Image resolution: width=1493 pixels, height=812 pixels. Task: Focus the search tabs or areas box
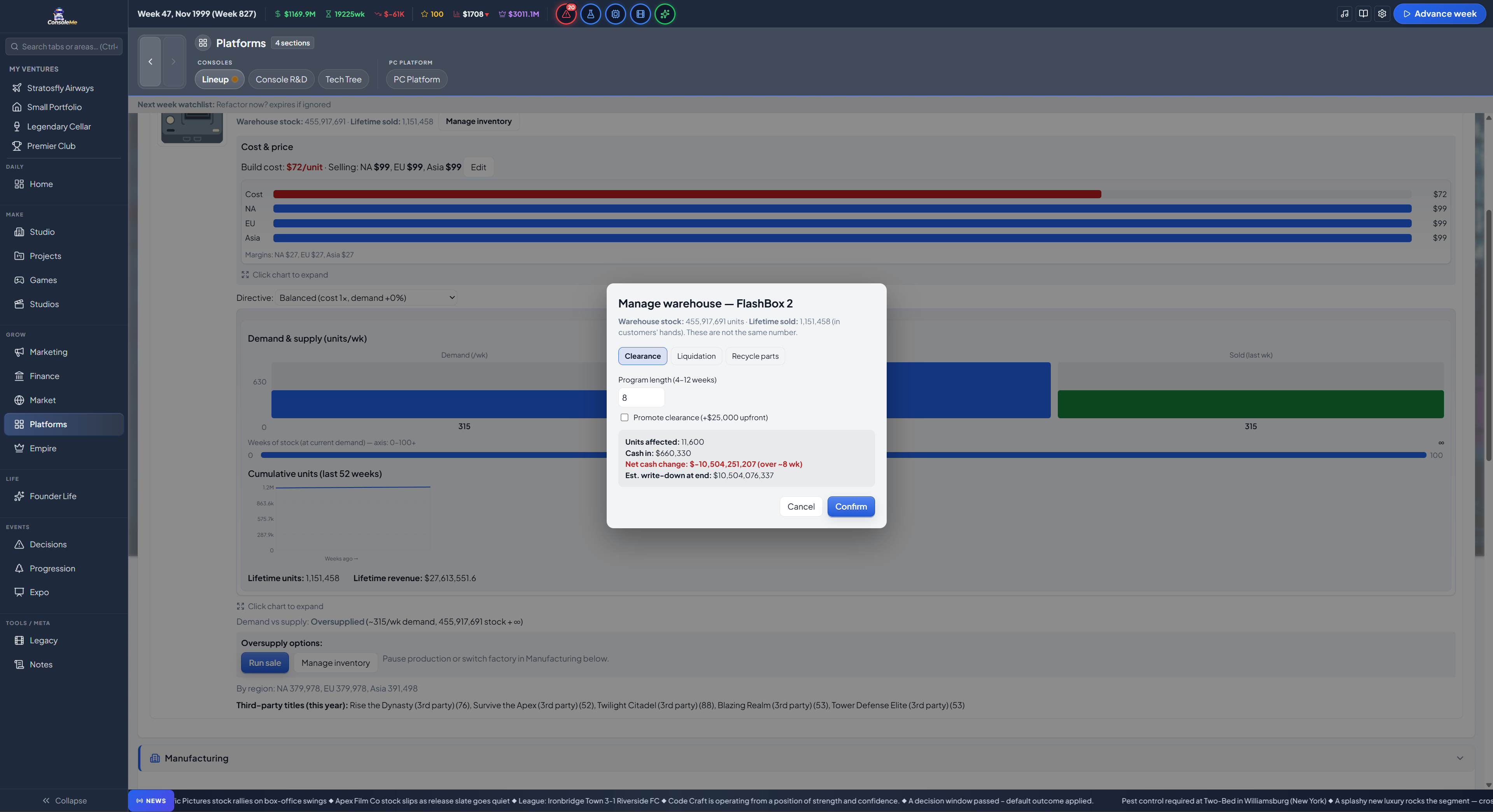coord(64,46)
